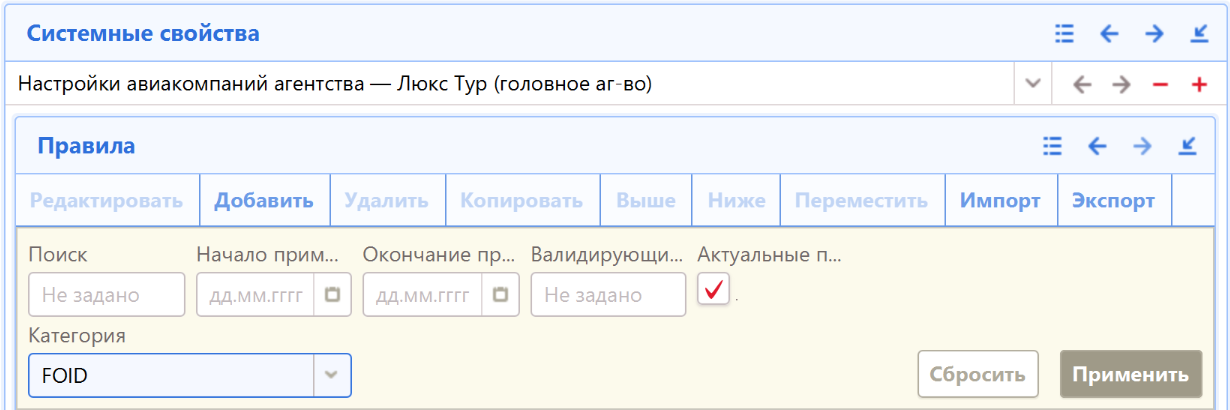
Task: Click left arrow icon in Правила header
Action: 1097,147
